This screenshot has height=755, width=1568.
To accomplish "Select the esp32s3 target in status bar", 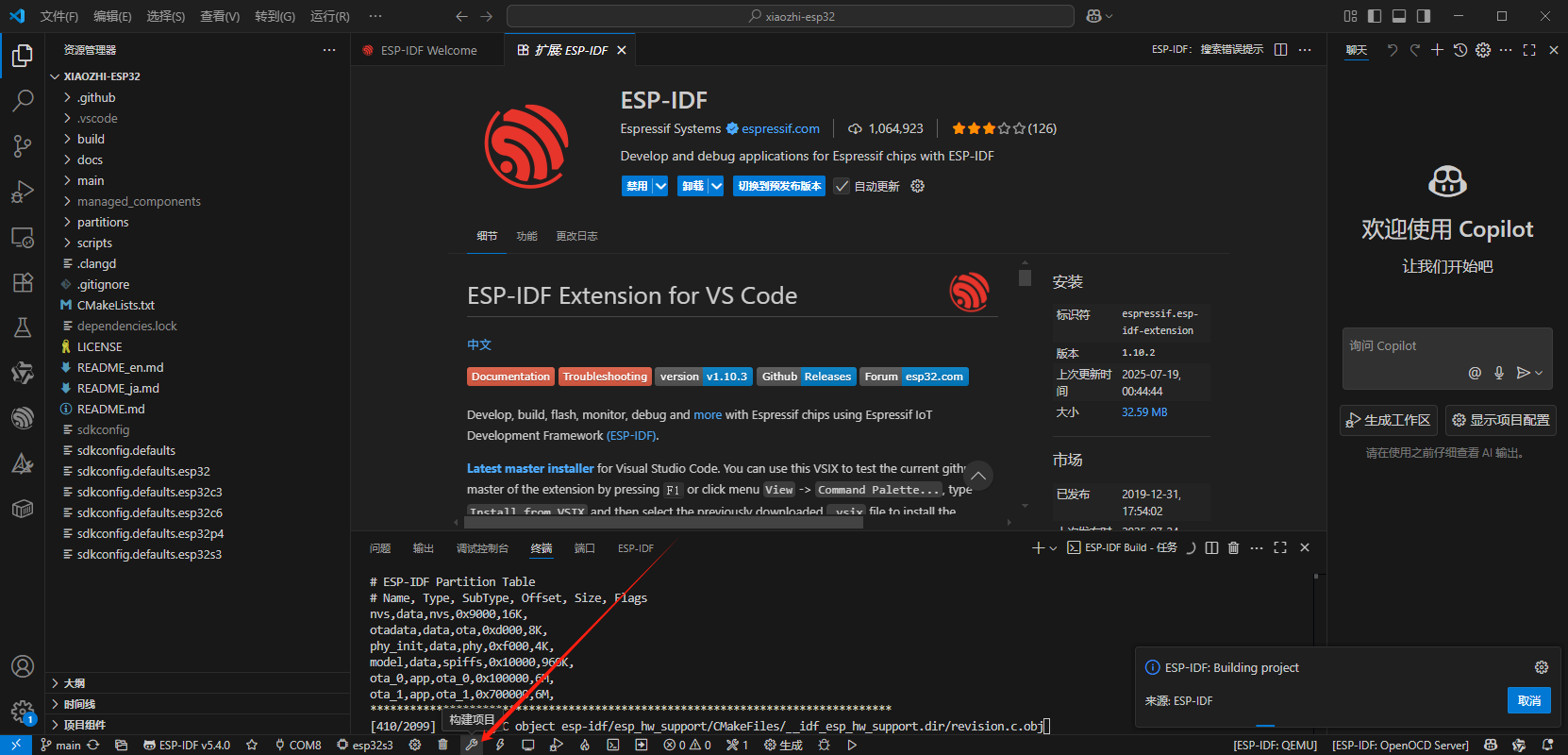I will click(x=365, y=745).
